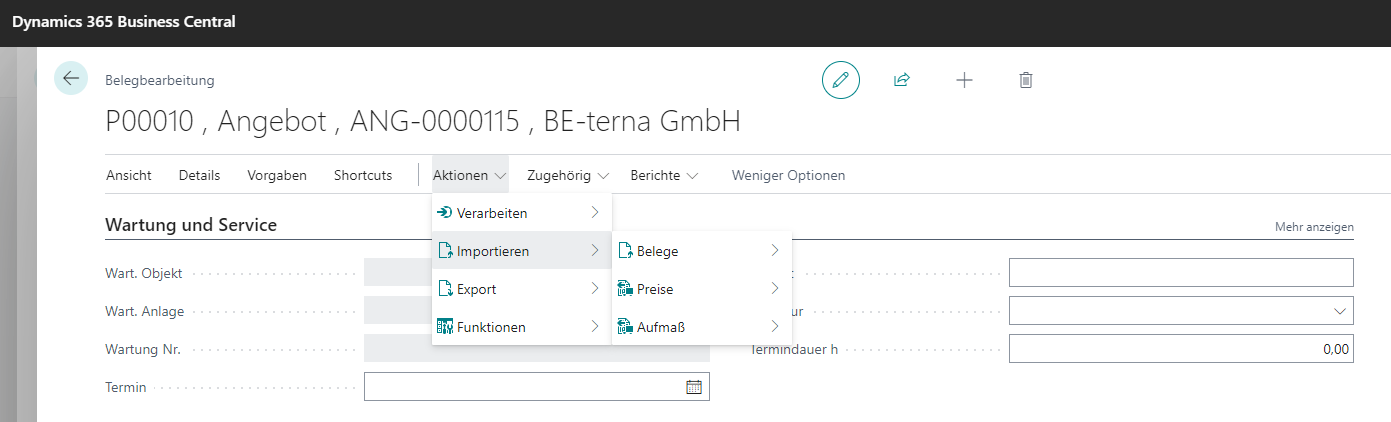Open the calendar picker in Termin field
Viewport: 1391px width, 422px height.
[693, 387]
